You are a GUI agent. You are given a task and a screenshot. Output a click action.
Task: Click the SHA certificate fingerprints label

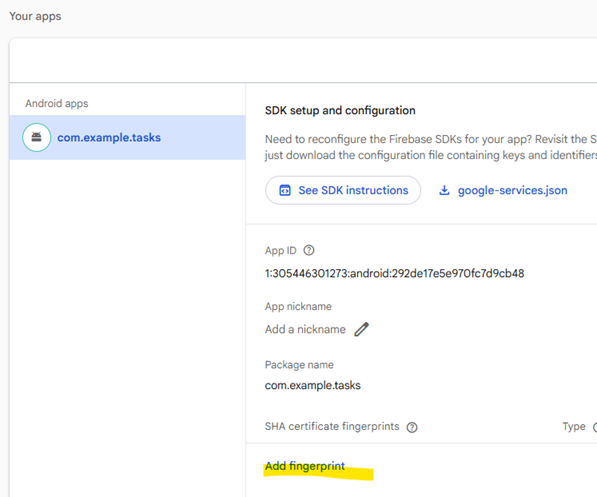tap(332, 426)
